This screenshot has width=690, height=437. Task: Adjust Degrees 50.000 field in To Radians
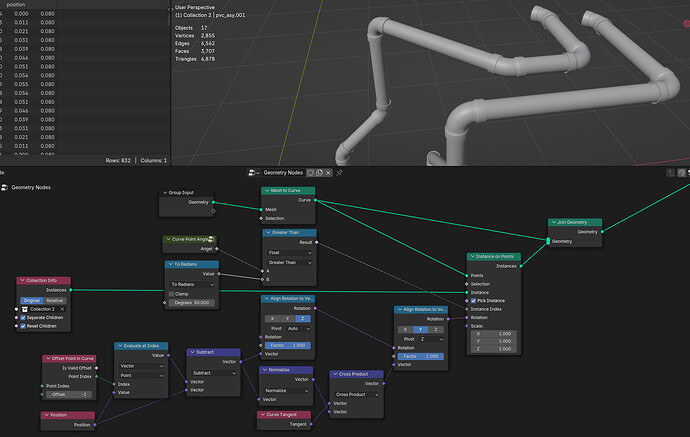192,303
